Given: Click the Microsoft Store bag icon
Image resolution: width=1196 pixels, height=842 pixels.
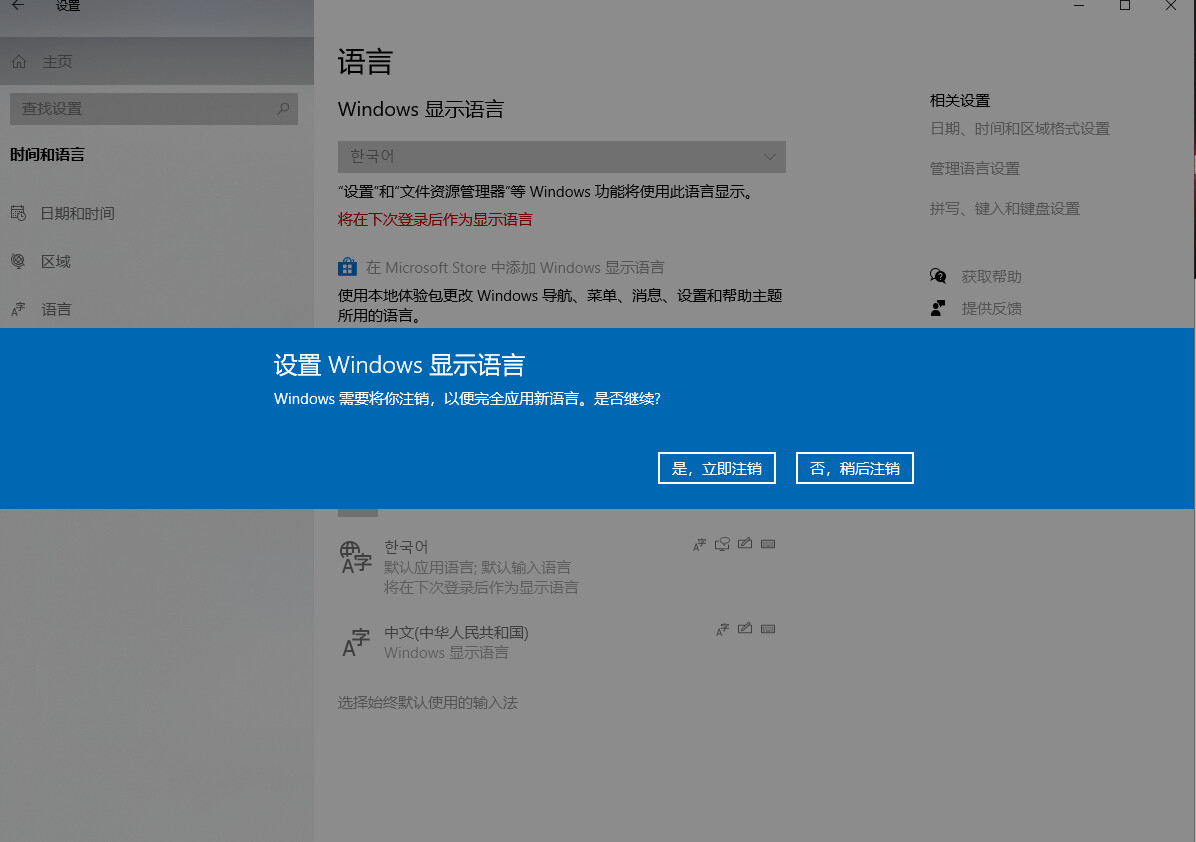Looking at the screenshot, I should pos(347,267).
